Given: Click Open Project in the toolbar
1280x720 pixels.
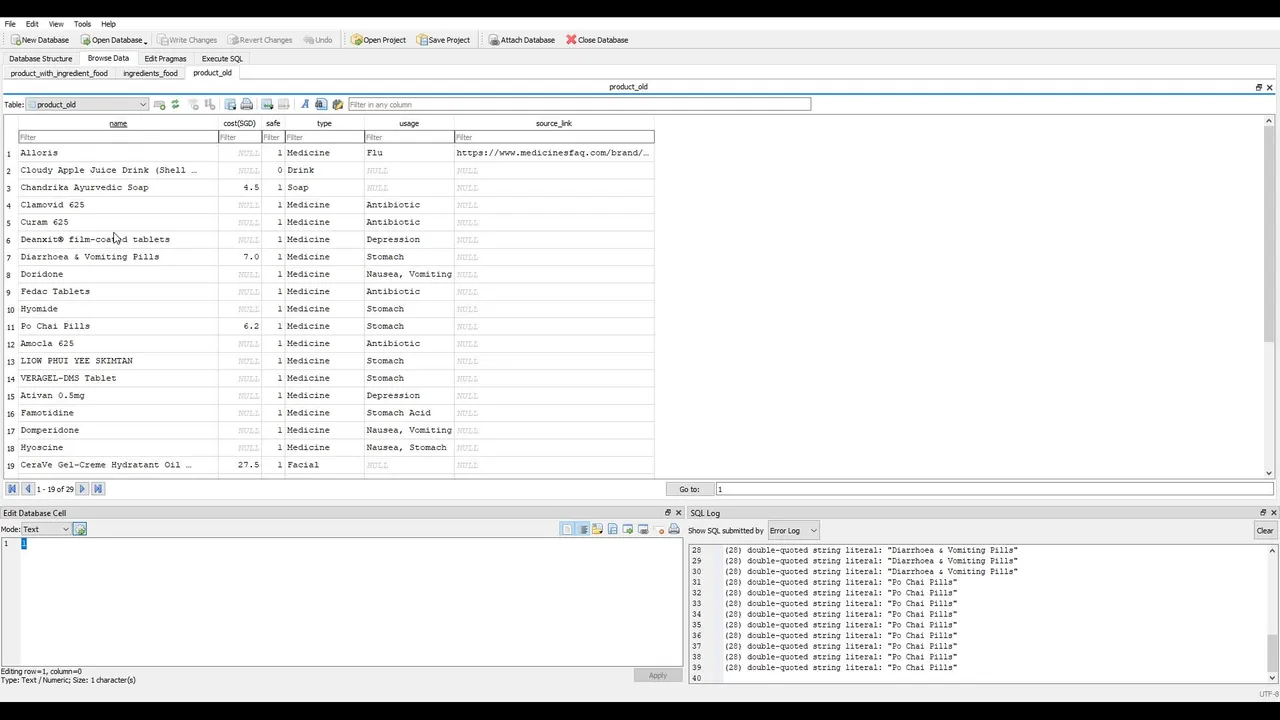Looking at the screenshot, I should tap(378, 40).
